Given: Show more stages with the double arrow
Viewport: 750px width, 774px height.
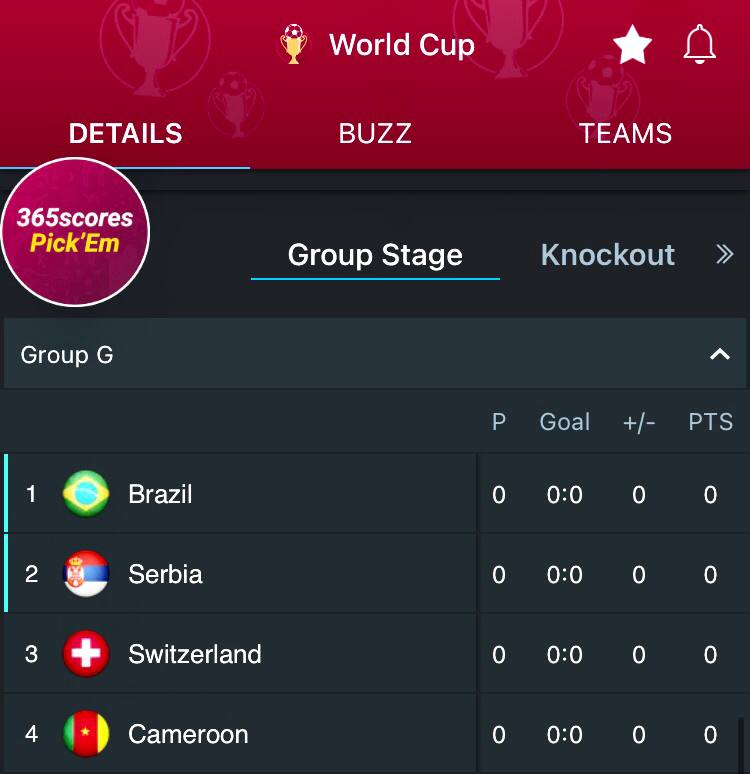Looking at the screenshot, I should point(725,254).
